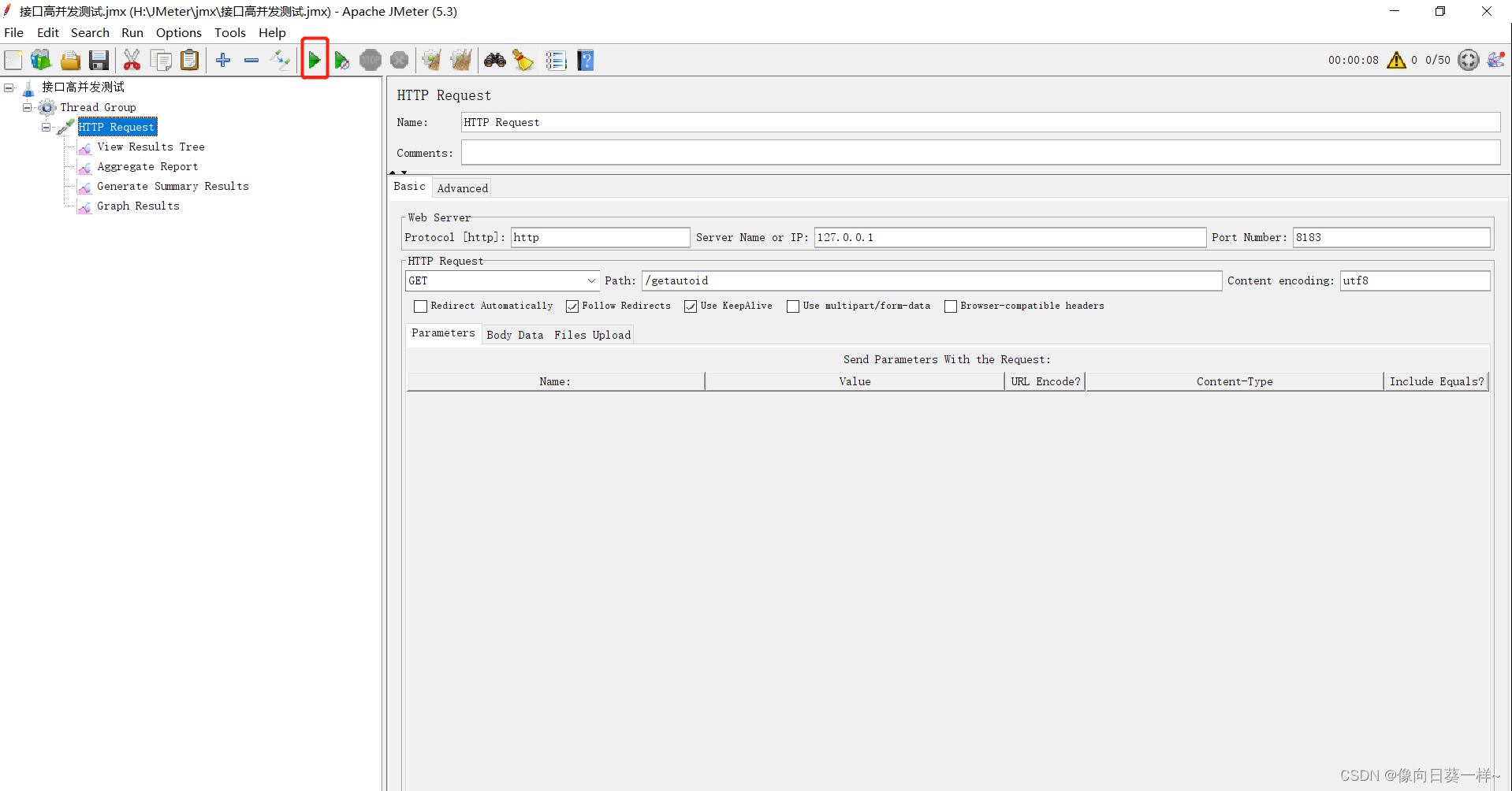The height and width of the screenshot is (791, 1512).
Task: Click the remote engine status icon
Action: pos(1469,60)
